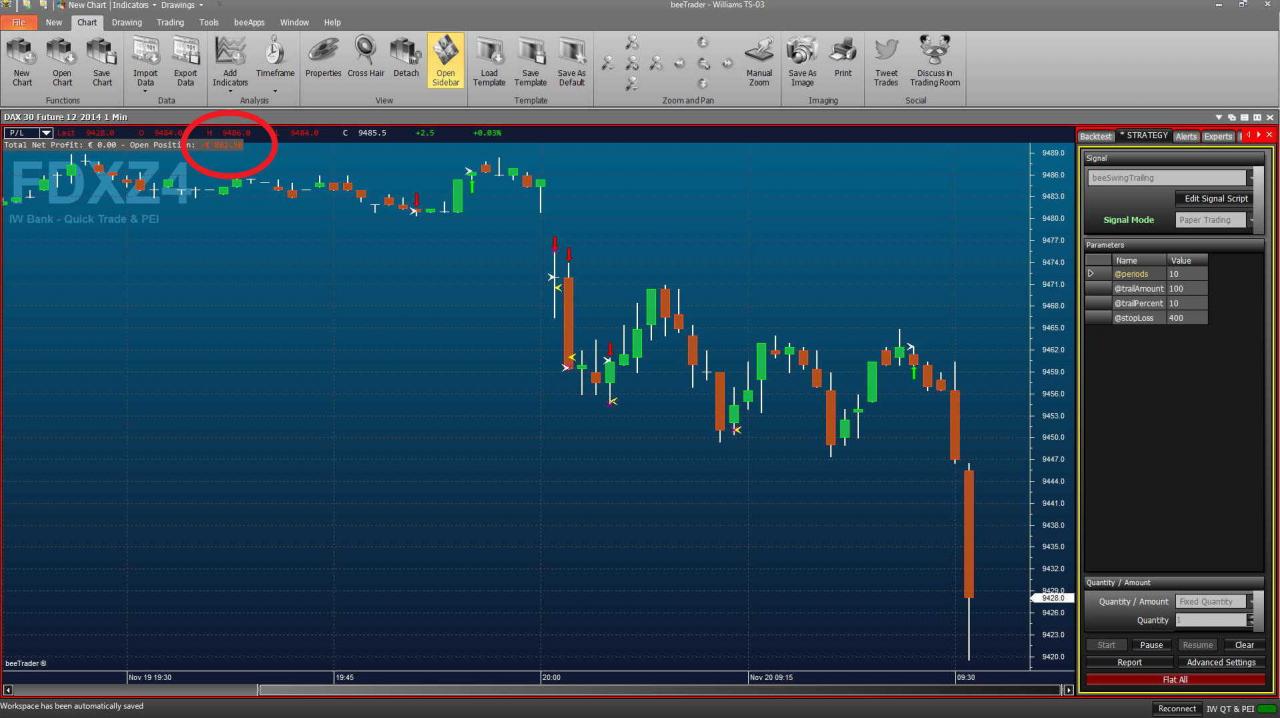Open the Alerts sidebar tab
This screenshot has height=718, width=1280.
pos(1186,136)
